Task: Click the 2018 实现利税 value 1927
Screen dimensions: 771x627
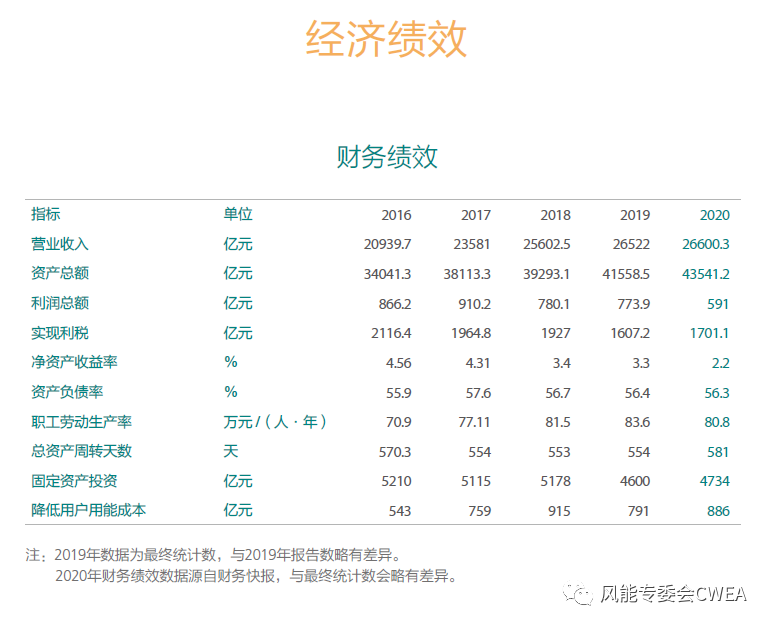Action: [x=555, y=333]
